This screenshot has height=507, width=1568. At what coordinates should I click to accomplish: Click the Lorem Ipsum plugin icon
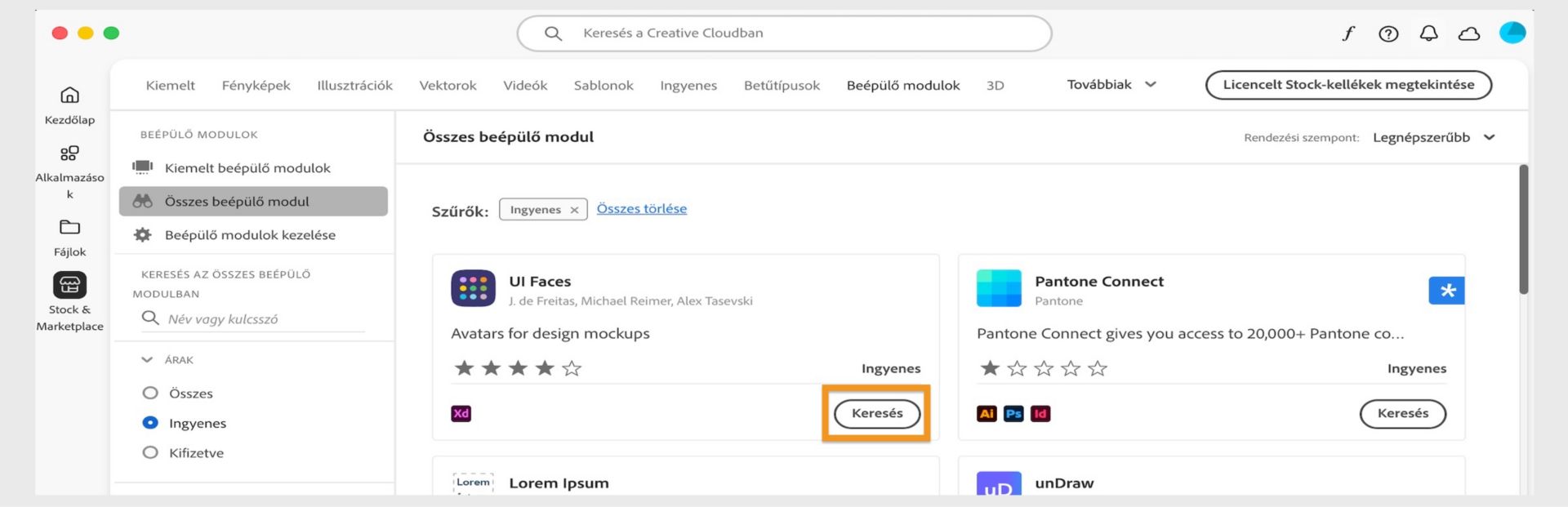(473, 483)
